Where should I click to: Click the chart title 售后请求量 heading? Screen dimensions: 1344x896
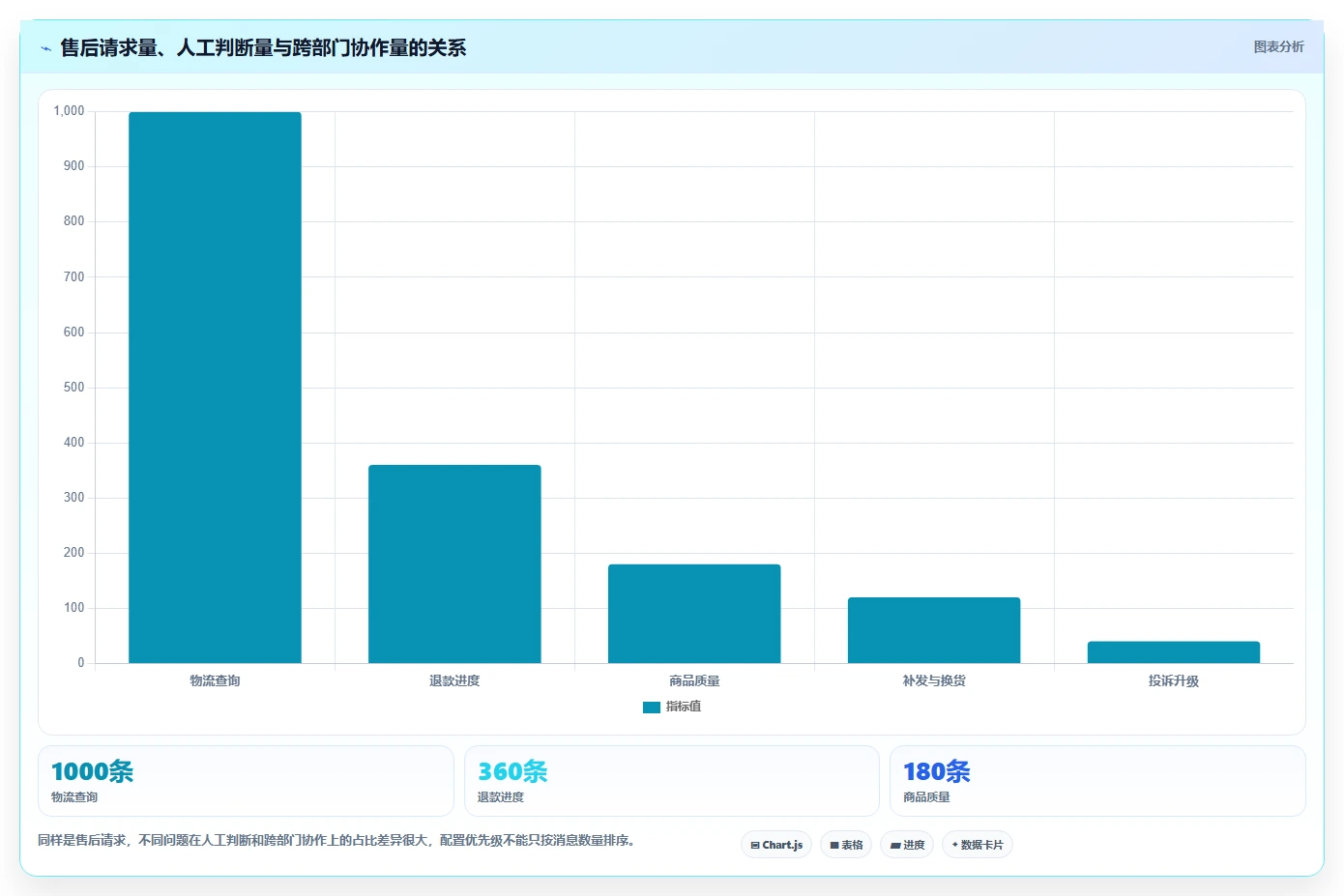tap(263, 47)
